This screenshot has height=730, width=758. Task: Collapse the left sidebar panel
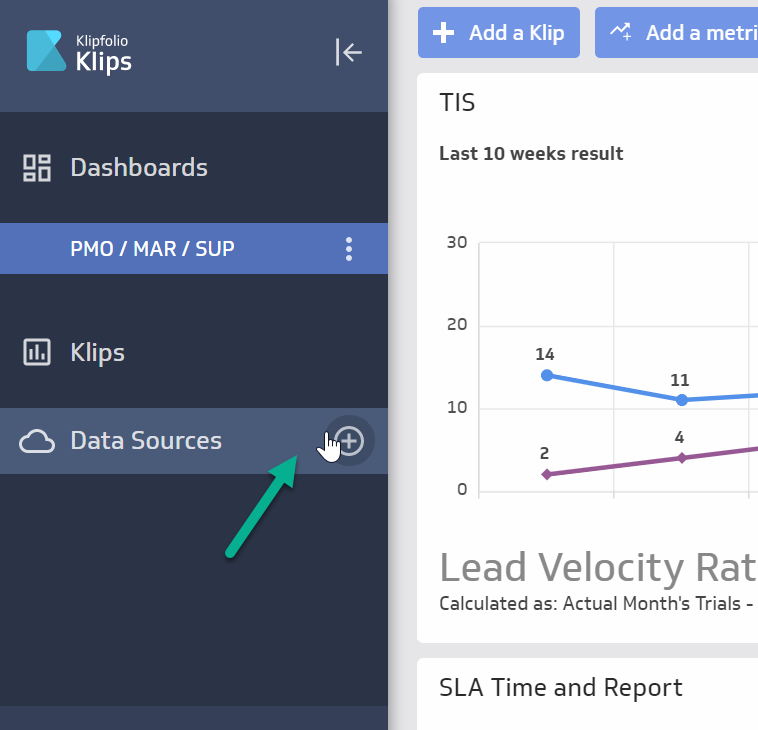[x=348, y=52]
